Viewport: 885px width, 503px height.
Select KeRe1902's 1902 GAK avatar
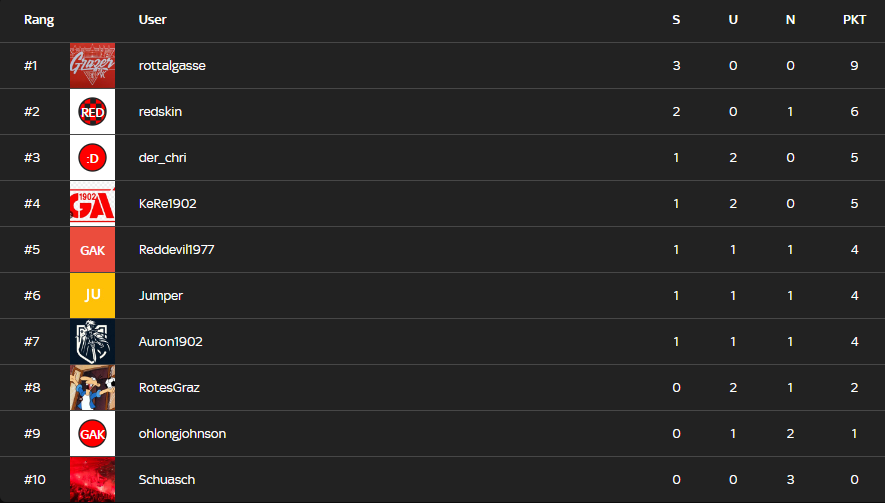point(92,204)
